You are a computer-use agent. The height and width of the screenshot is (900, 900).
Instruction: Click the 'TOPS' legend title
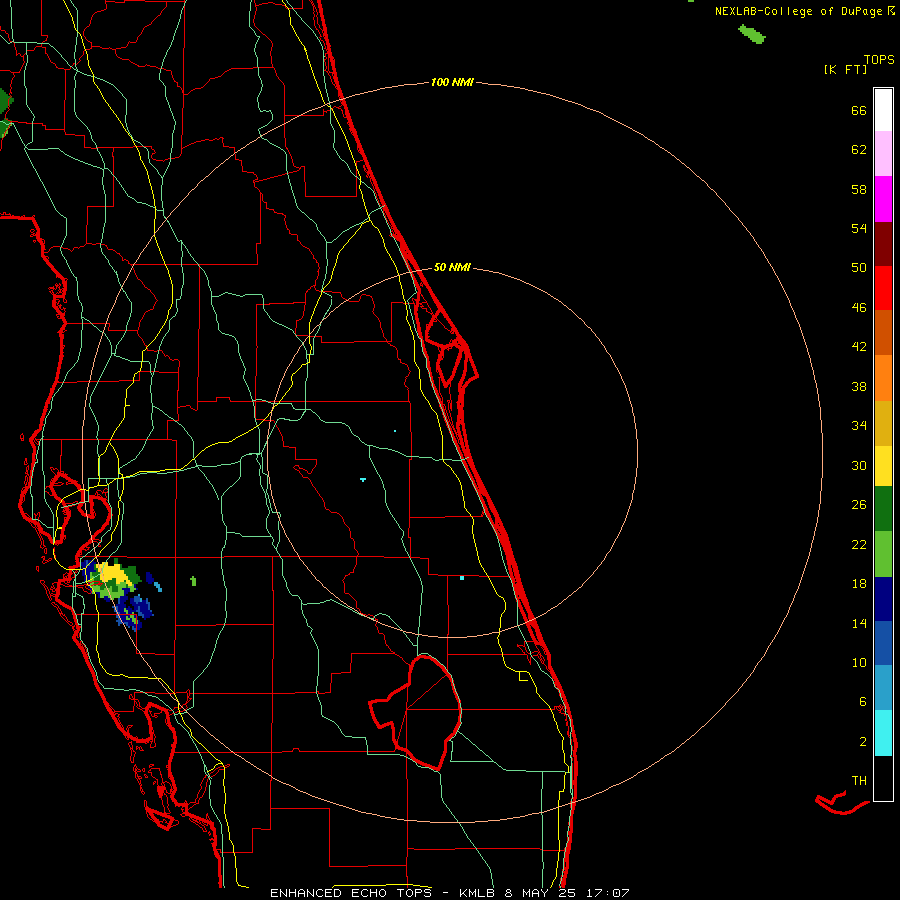(x=879, y=59)
